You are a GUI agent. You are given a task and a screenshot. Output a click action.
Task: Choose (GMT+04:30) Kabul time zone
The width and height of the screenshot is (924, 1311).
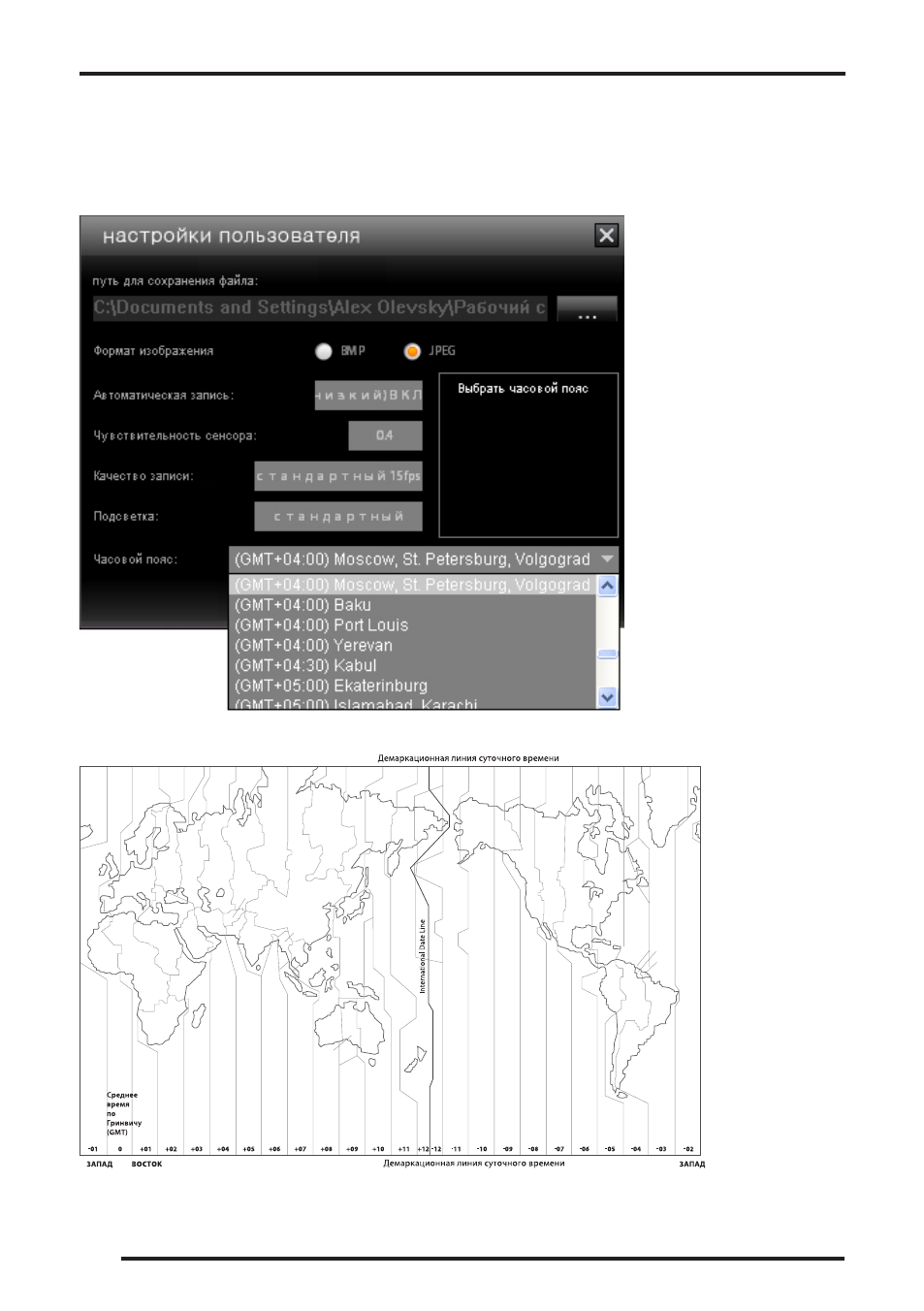click(412, 666)
